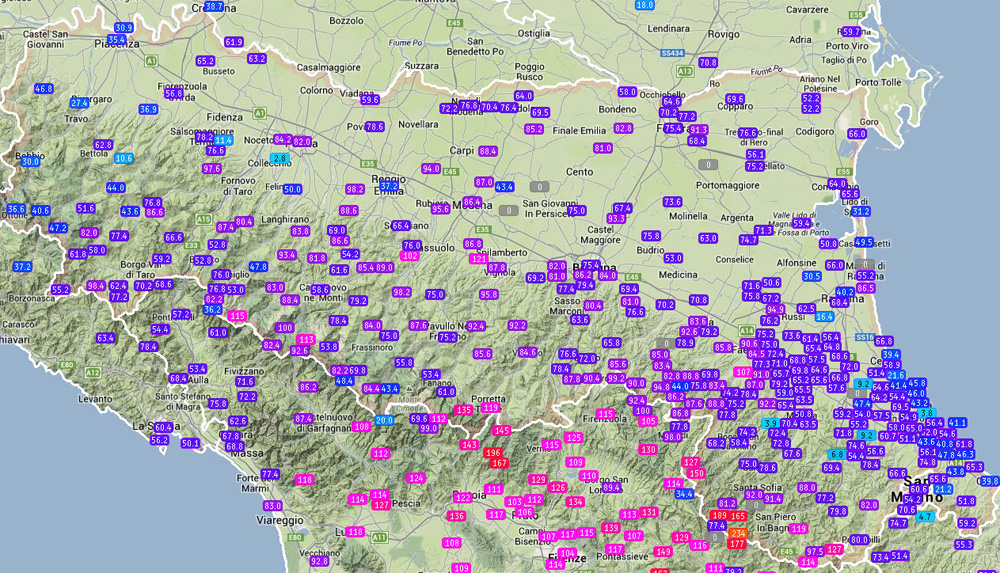Click the magenta 121 station marker
This screenshot has width=1000, height=573.
pyautogui.click(x=479, y=258)
